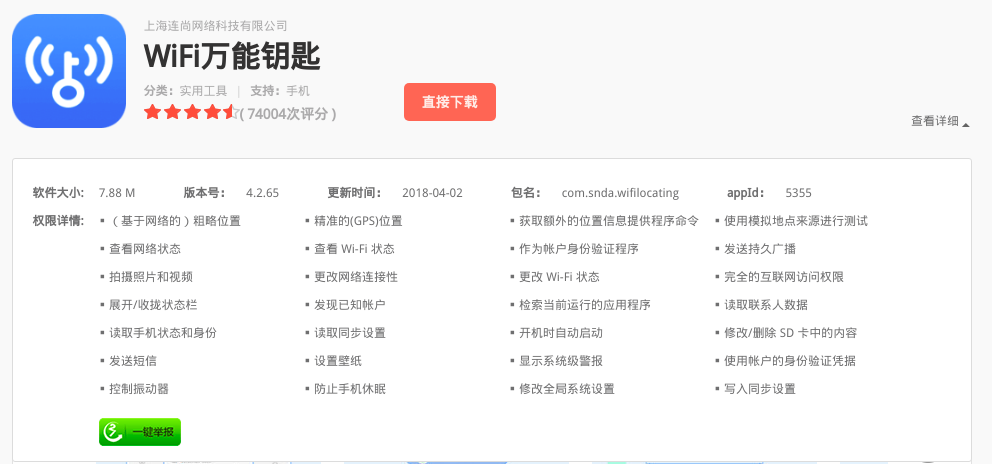Click the 实用工具 category label
The width and height of the screenshot is (992, 464).
[203, 91]
